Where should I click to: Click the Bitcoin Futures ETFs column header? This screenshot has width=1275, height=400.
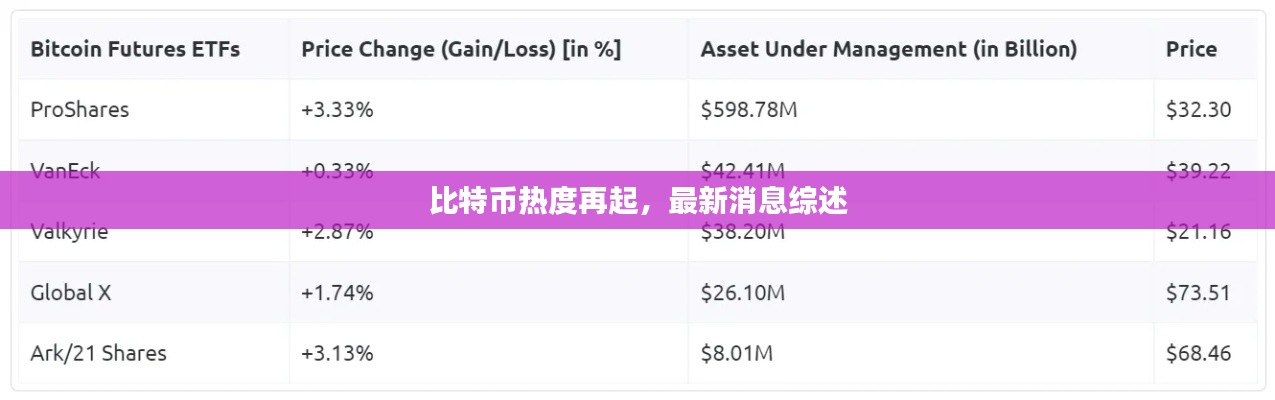coord(135,49)
